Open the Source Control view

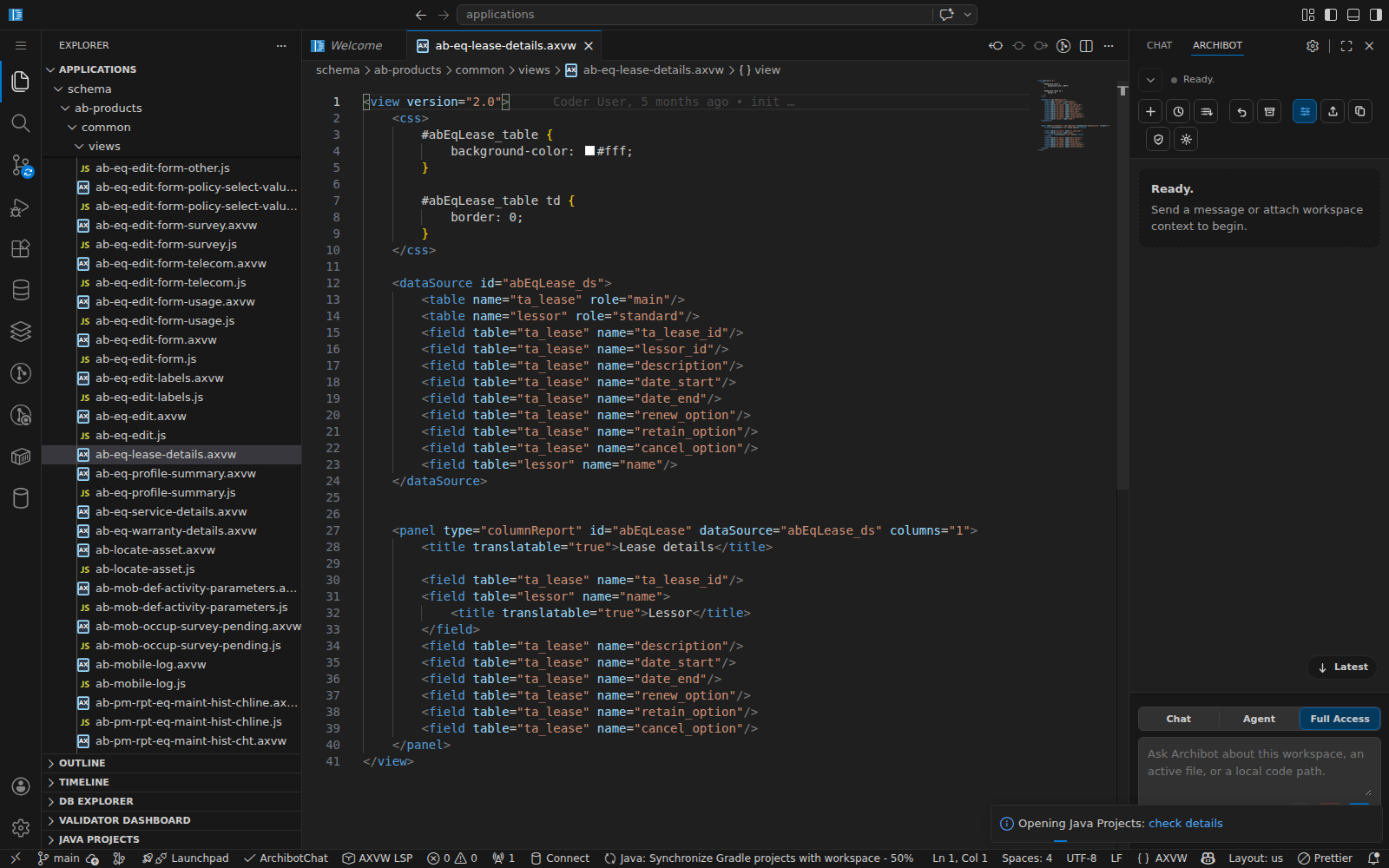coord(21,165)
